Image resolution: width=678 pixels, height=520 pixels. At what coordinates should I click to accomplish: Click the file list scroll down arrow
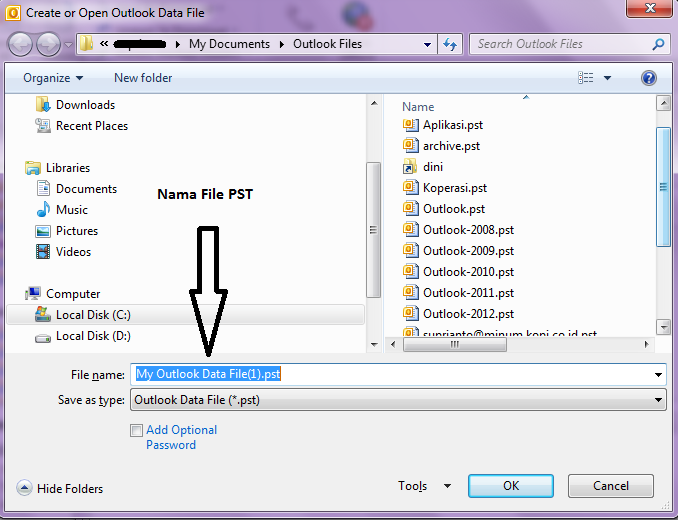click(663, 327)
